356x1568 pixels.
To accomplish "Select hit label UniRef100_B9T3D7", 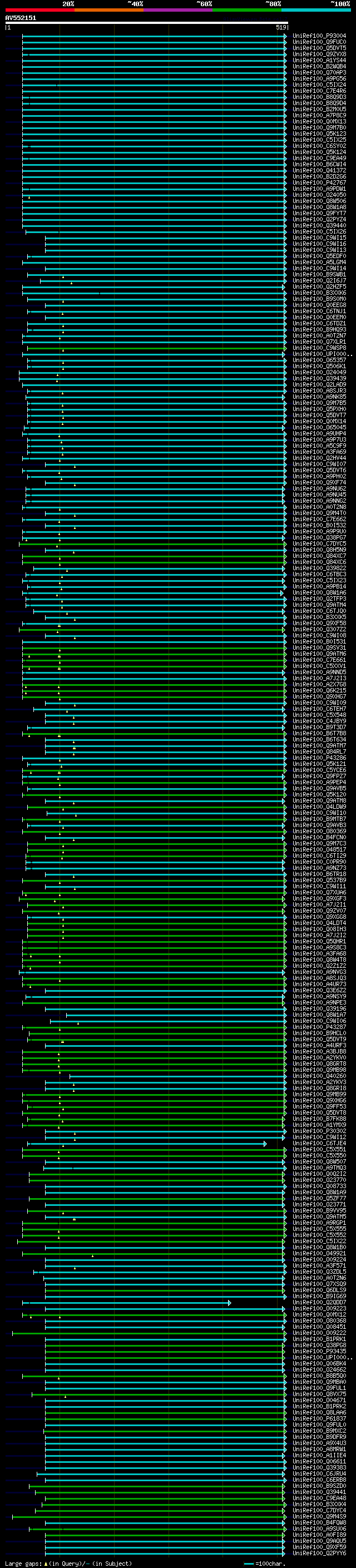I will point(319,728).
